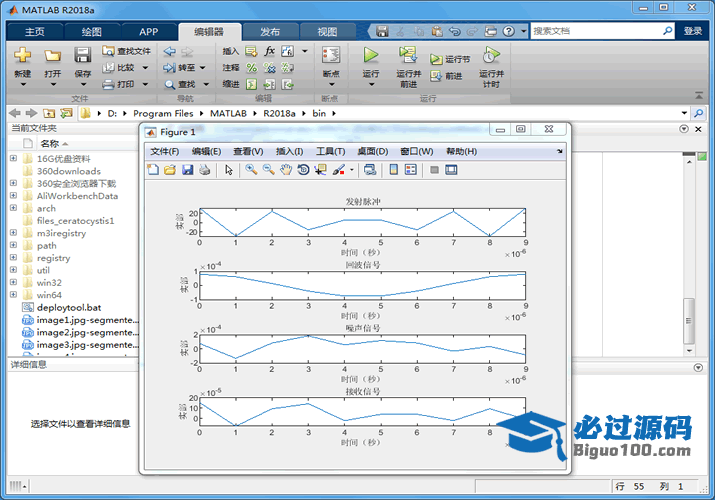Expand the 16G优盘资料 folder
Viewport: 715px width, 500px height.
coord(13,159)
